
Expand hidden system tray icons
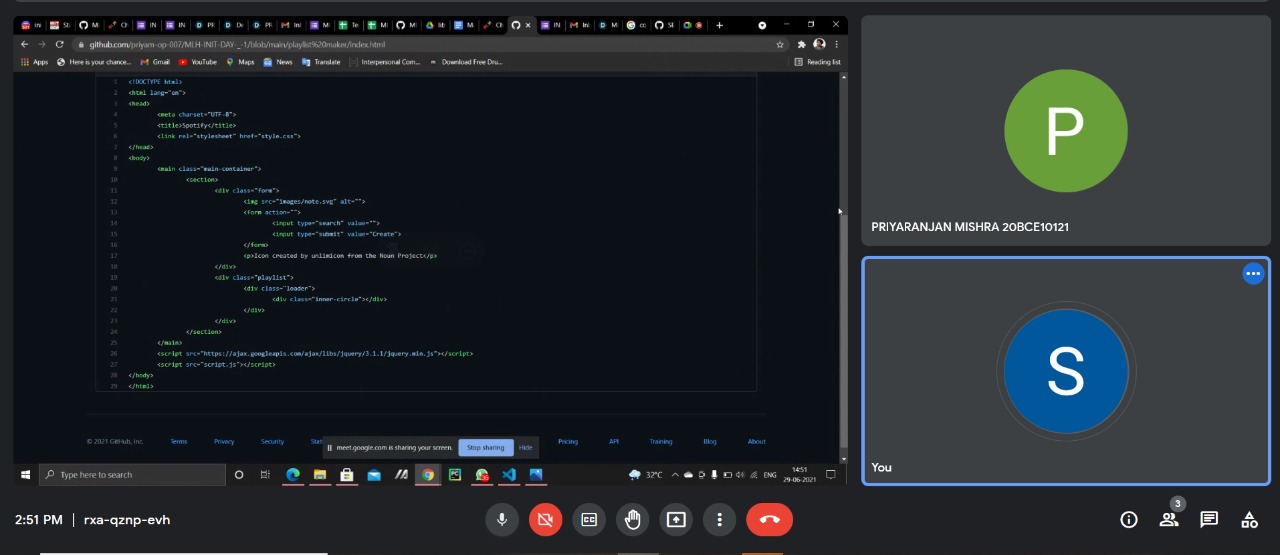pyautogui.click(x=676, y=474)
